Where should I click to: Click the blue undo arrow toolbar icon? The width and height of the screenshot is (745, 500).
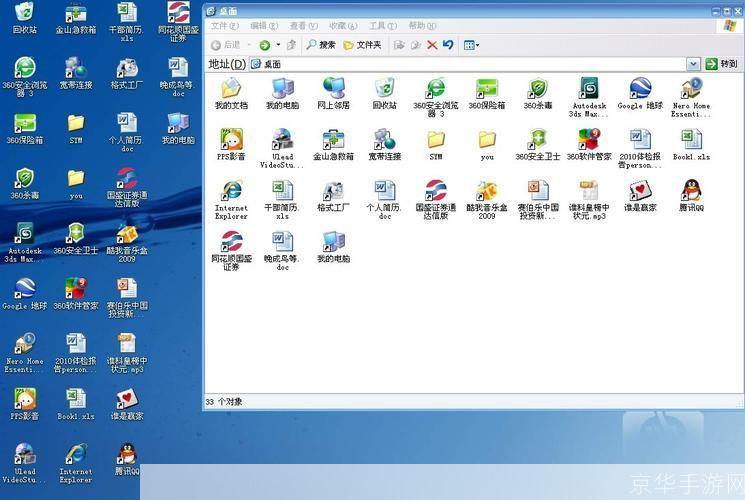(448, 45)
